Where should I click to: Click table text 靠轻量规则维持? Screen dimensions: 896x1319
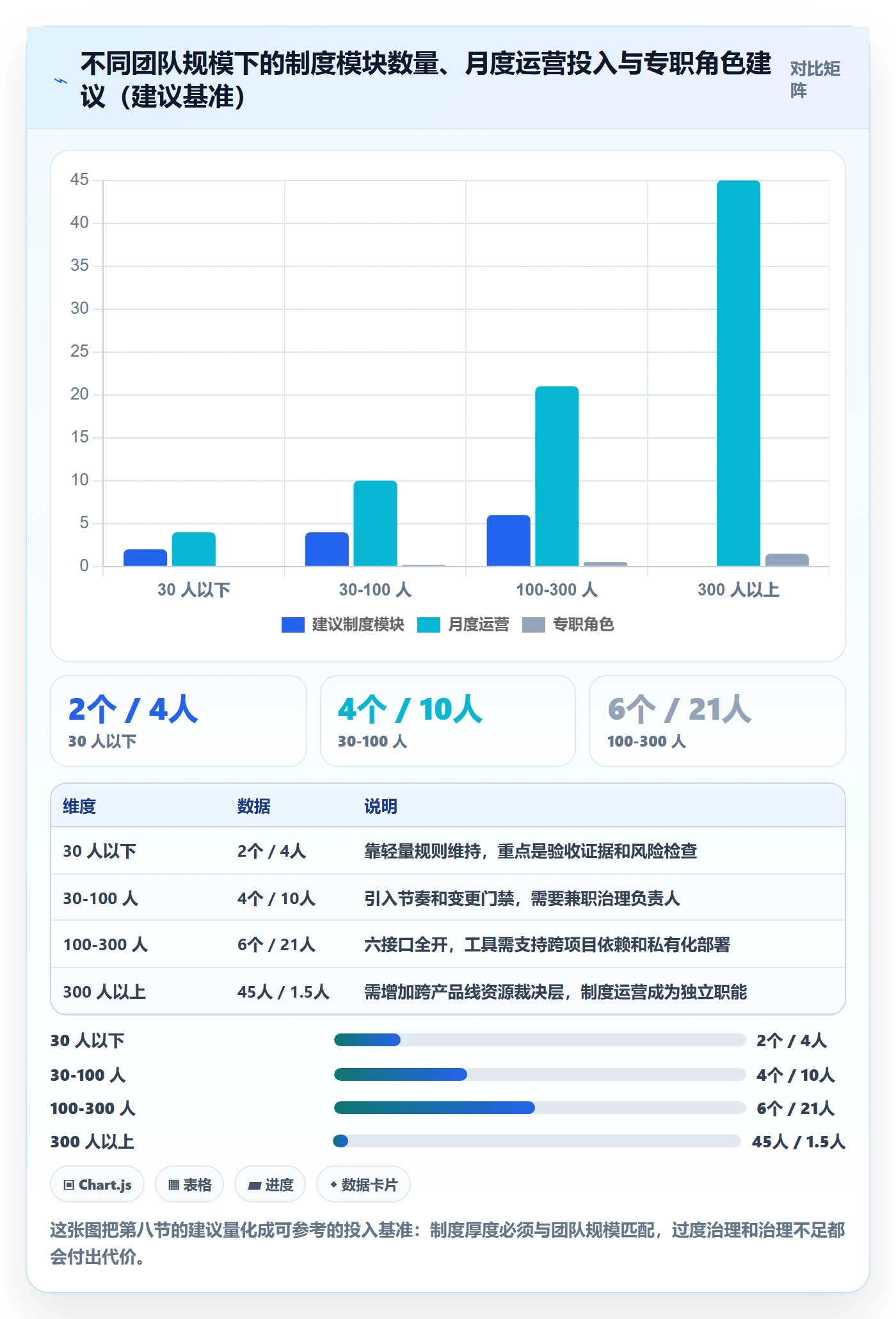point(422,851)
